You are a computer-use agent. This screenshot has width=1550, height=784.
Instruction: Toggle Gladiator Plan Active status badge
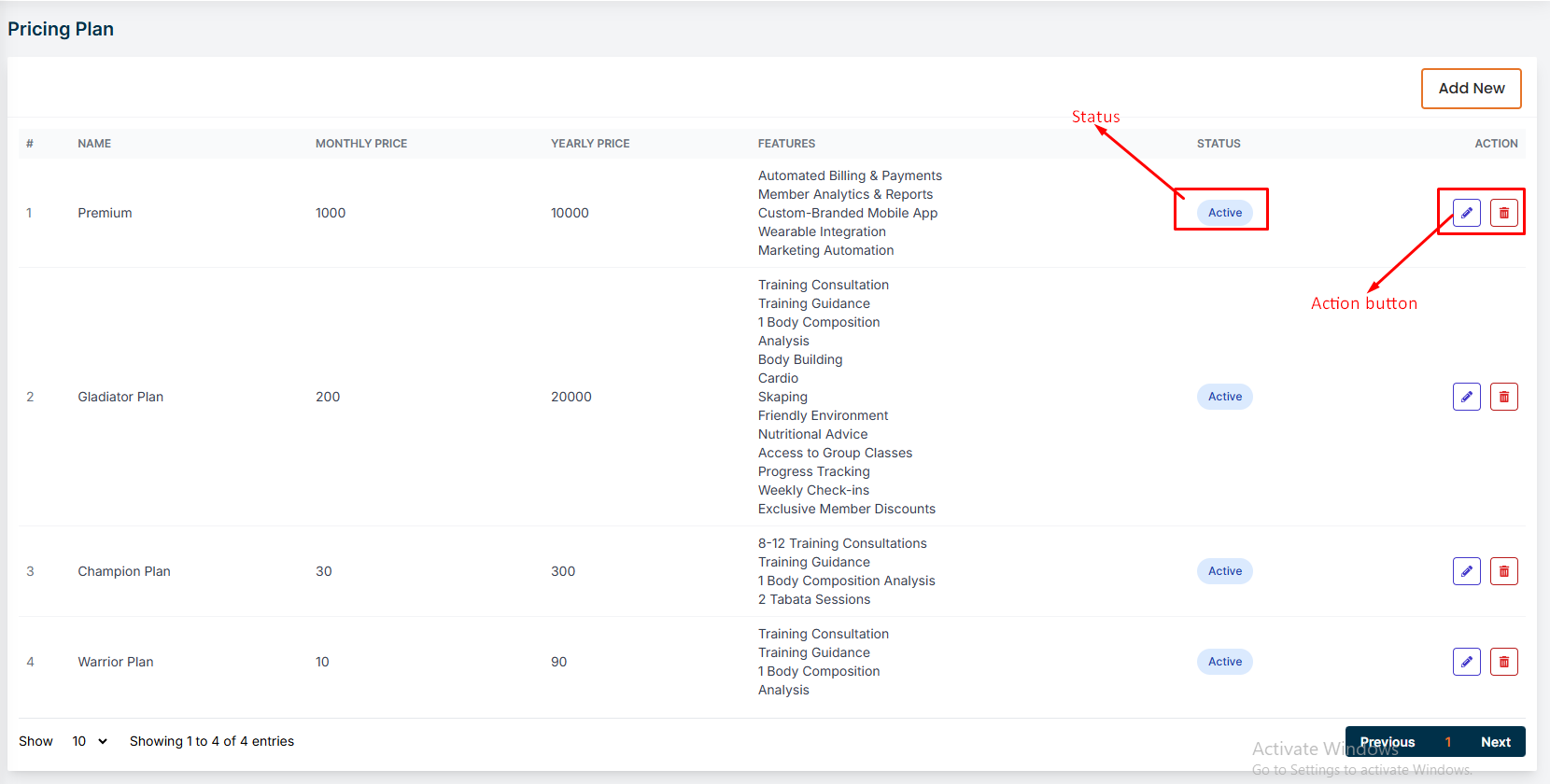pos(1224,397)
